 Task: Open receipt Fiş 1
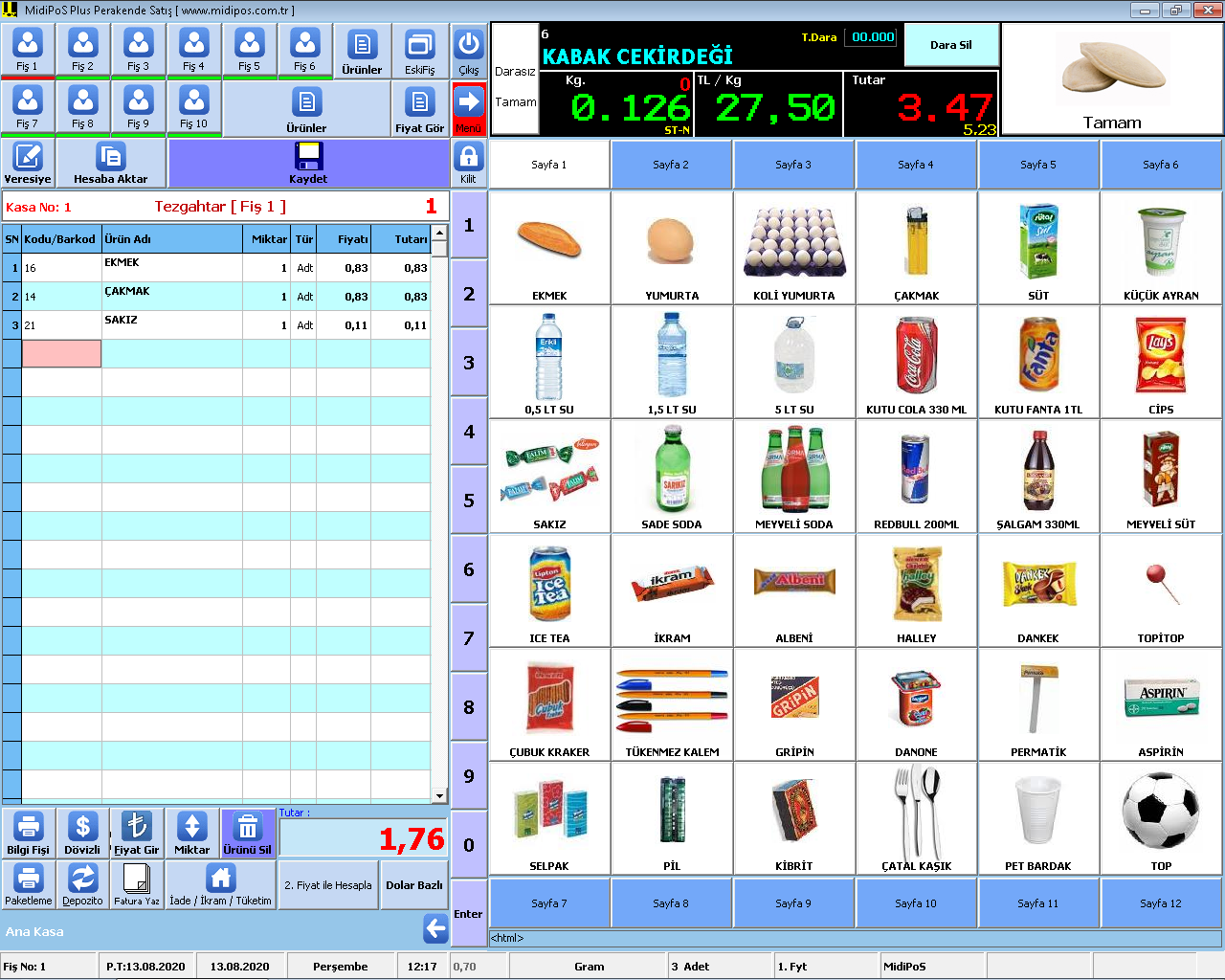point(28,52)
